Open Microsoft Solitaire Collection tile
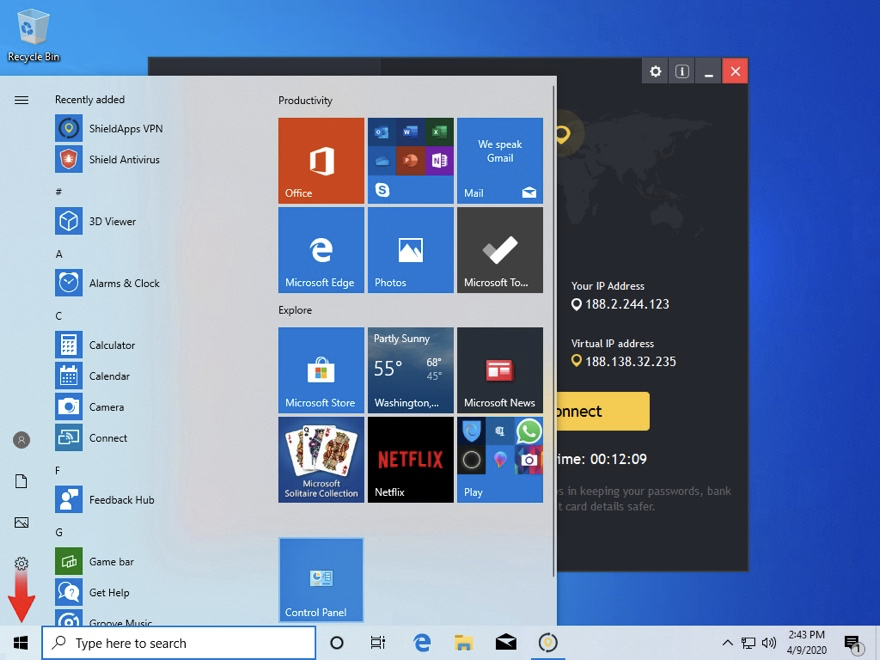The image size is (880, 660). [x=321, y=460]
